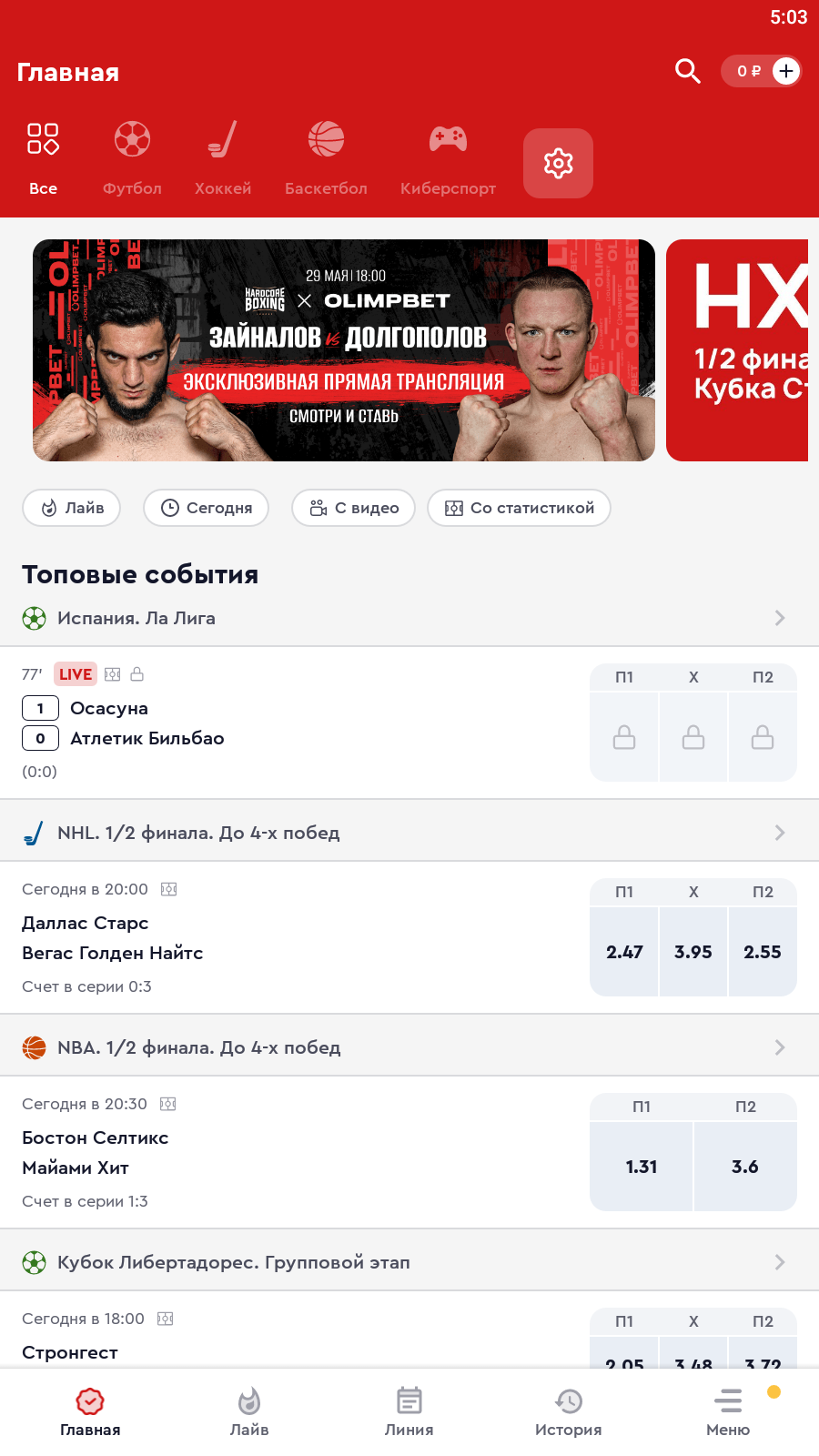Bet on Даллас Старс at 2.47
The width and height of the screenshot is (819, 1456).
click(624, 952)
